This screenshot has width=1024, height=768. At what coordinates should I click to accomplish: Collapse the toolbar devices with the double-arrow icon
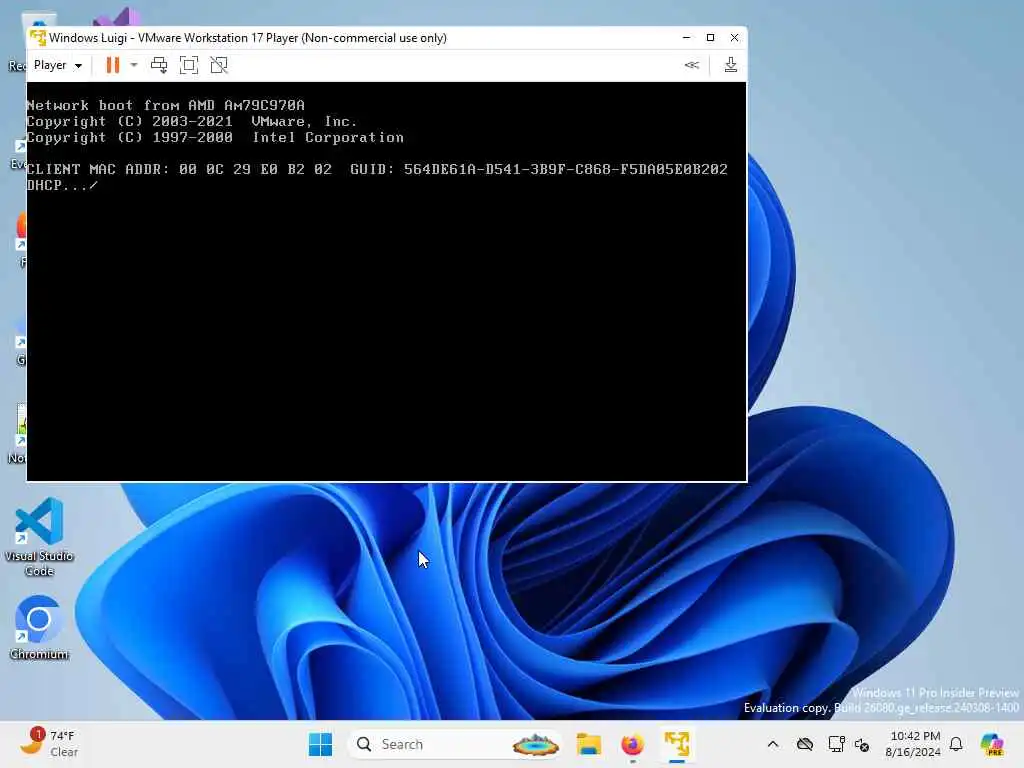pos(692,65)
